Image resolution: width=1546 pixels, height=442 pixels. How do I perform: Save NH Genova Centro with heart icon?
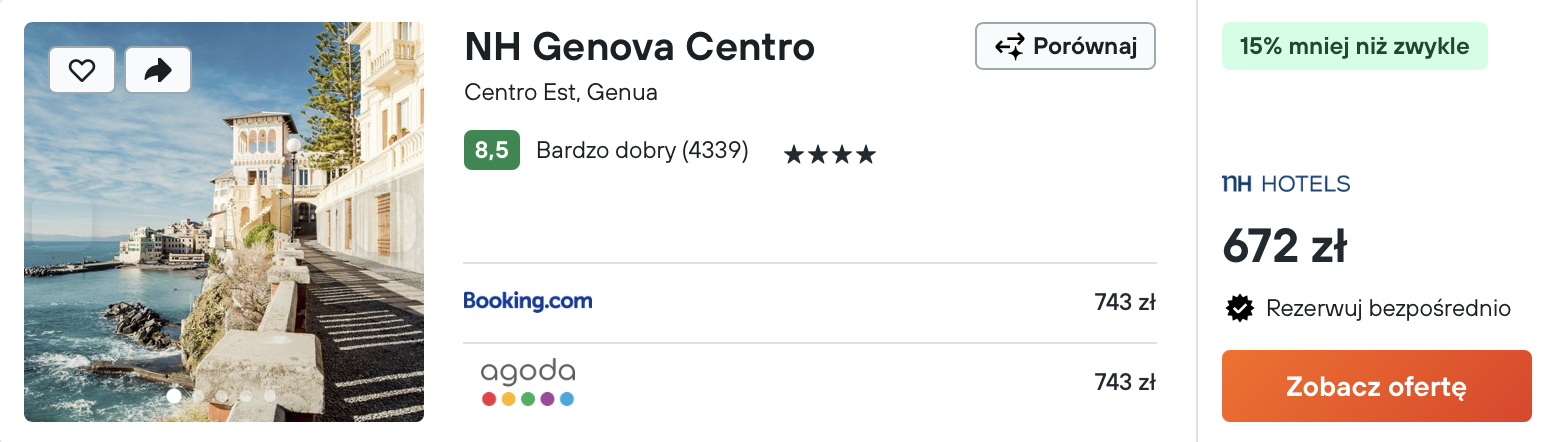point(82,70)
